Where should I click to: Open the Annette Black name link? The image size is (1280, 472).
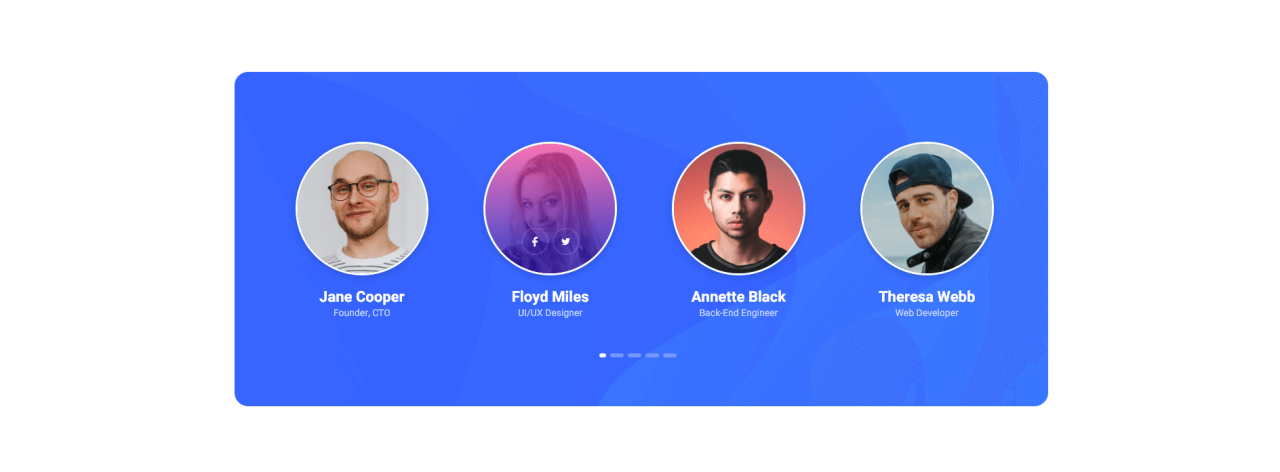point(738,297)
